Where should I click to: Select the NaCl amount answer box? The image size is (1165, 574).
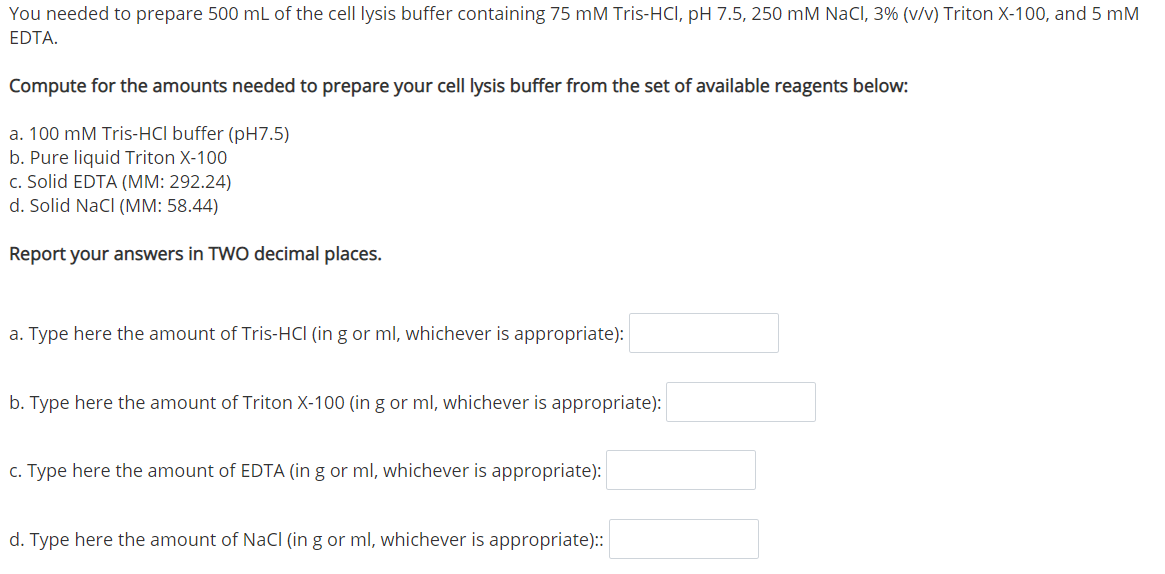tap(684, 538)
